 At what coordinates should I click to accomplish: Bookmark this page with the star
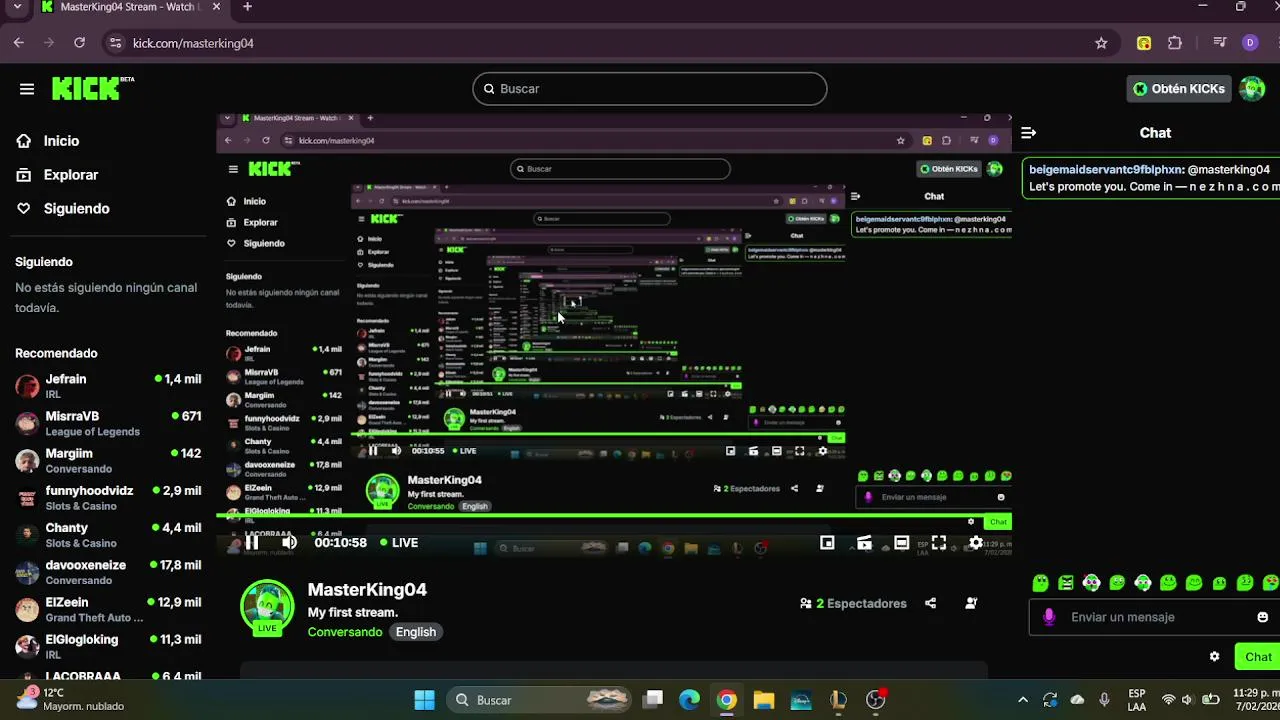click(1101, 43)
